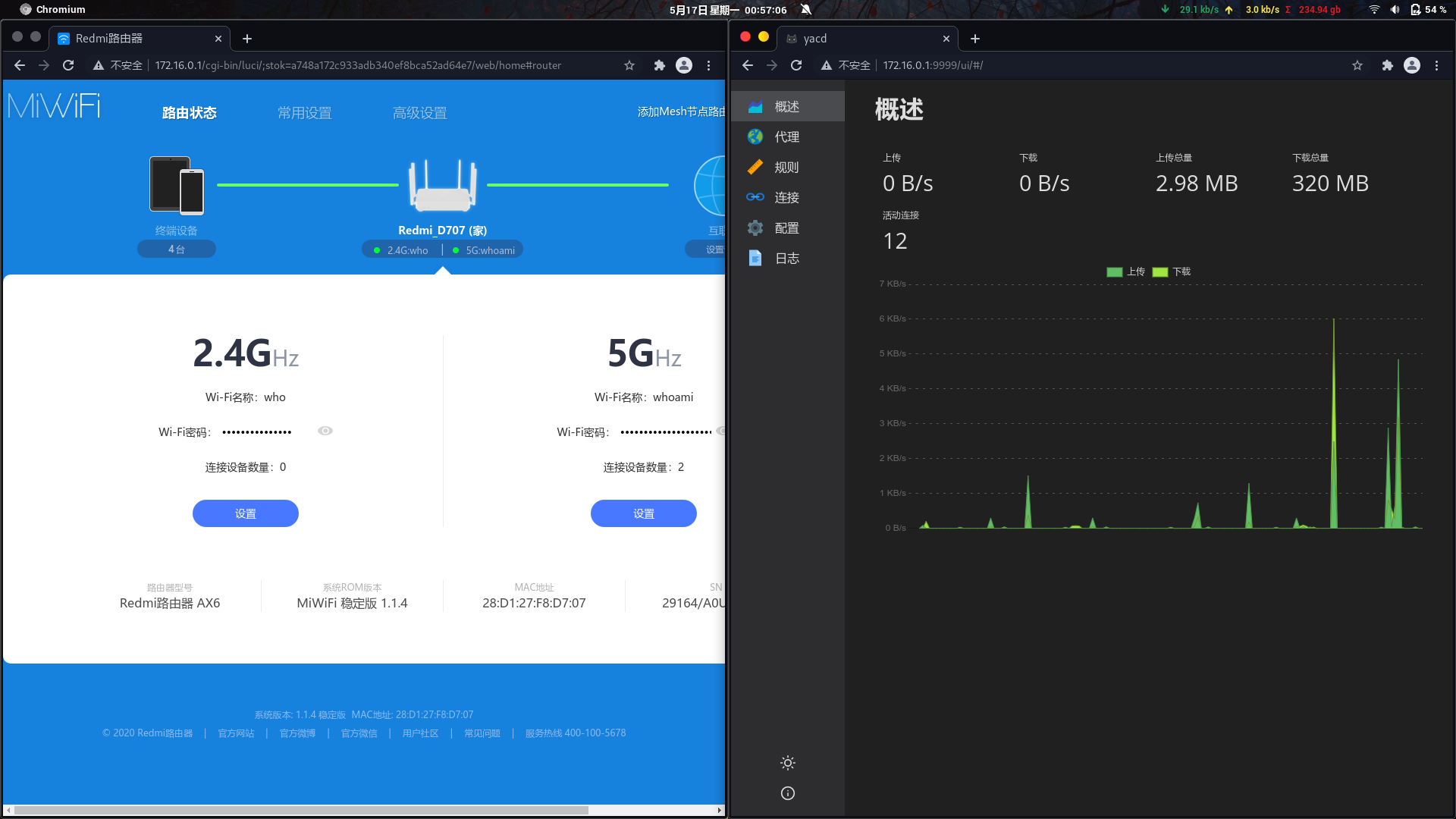Viewport: 1456px width, 819px height.
Task: Open the 日志 (Logs) page
Action: [786, 259]
